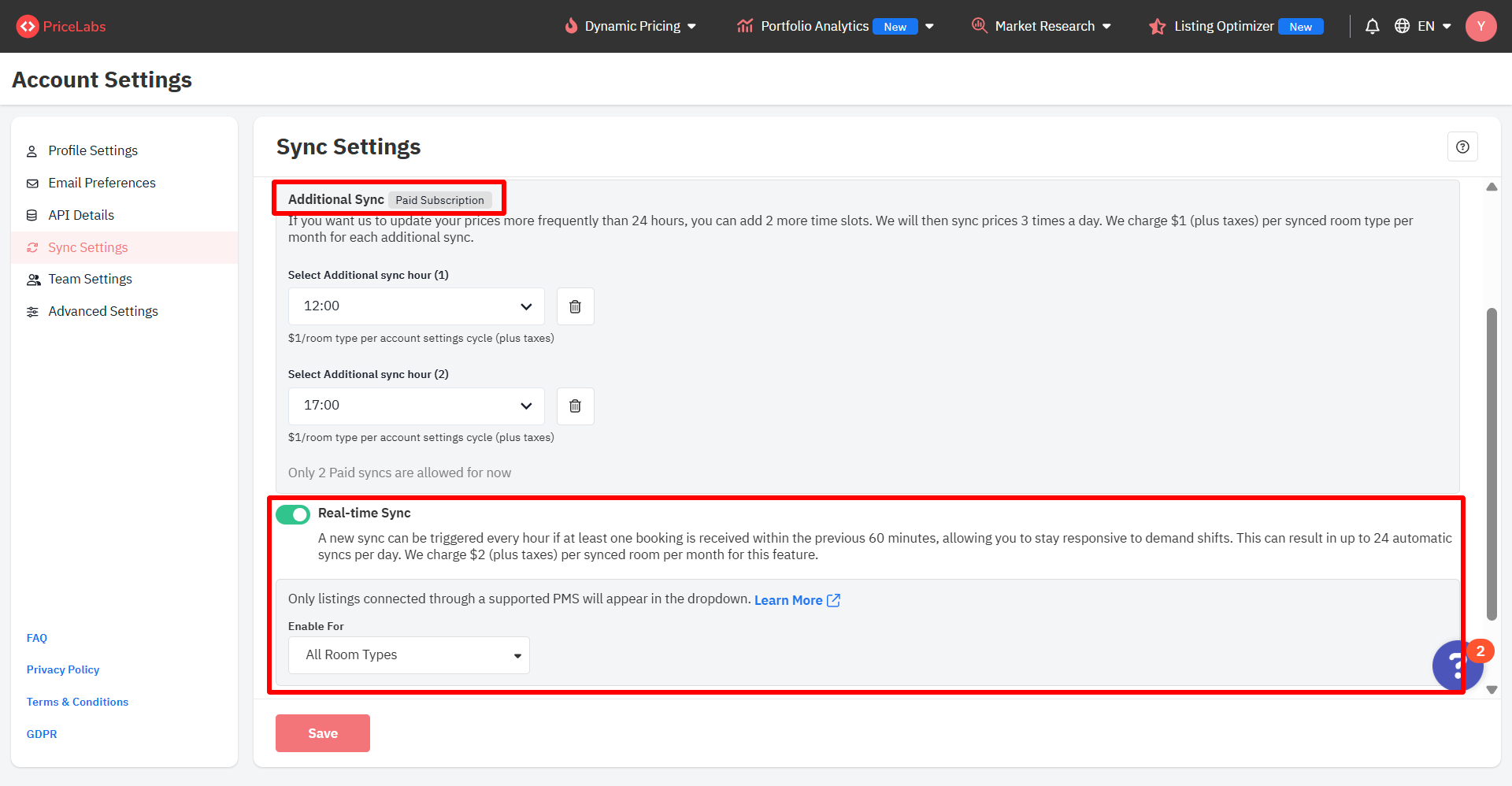1512x786 pixels.
Task: Delete additional sync hour 12:00
Action: (x=575, y=306)
